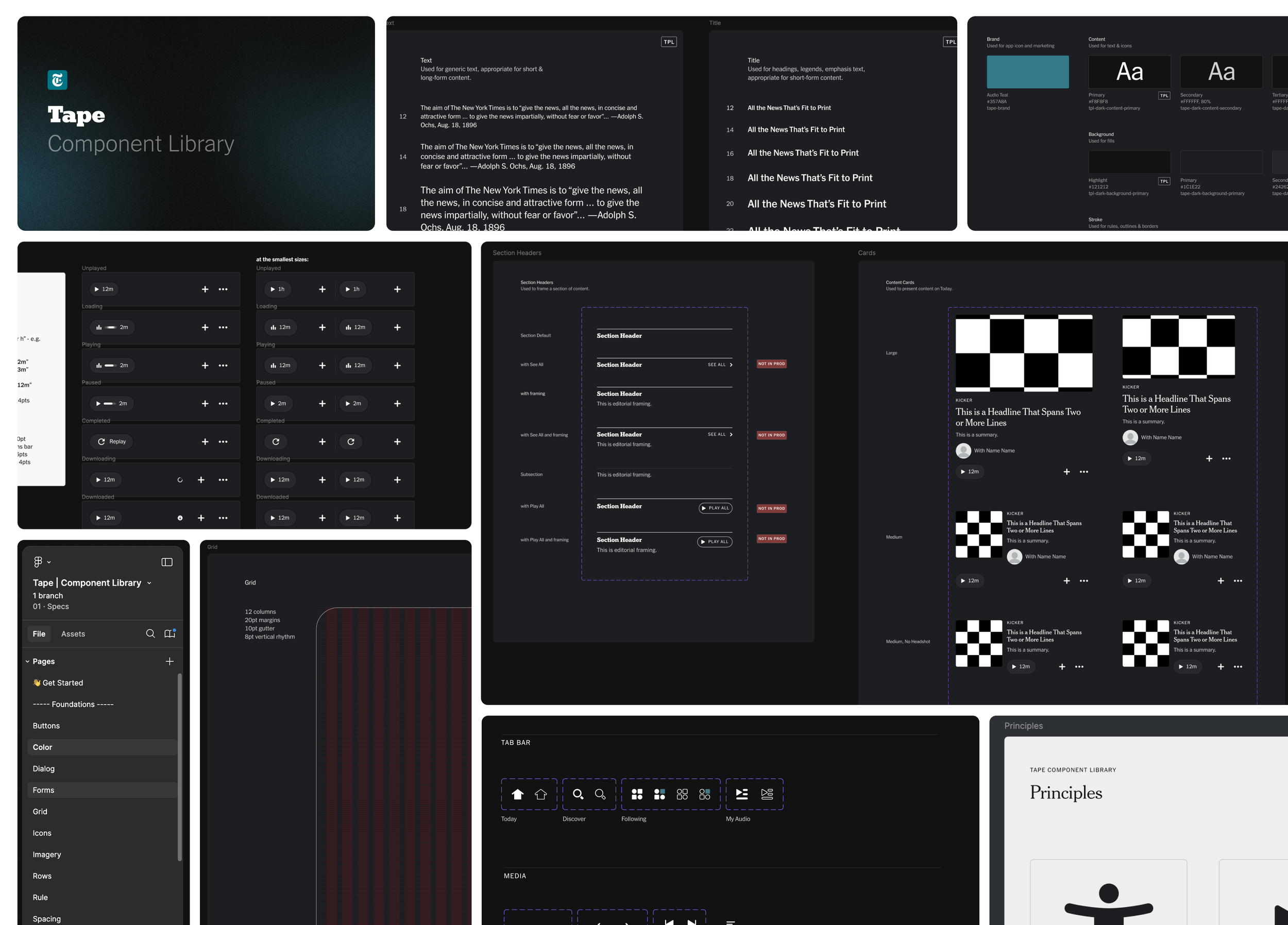Image resolution: width=1288 pixels, height=925 pixels.
Task: Click the outlined magnifier icon under Discover
Action: (x=600, y=794)
